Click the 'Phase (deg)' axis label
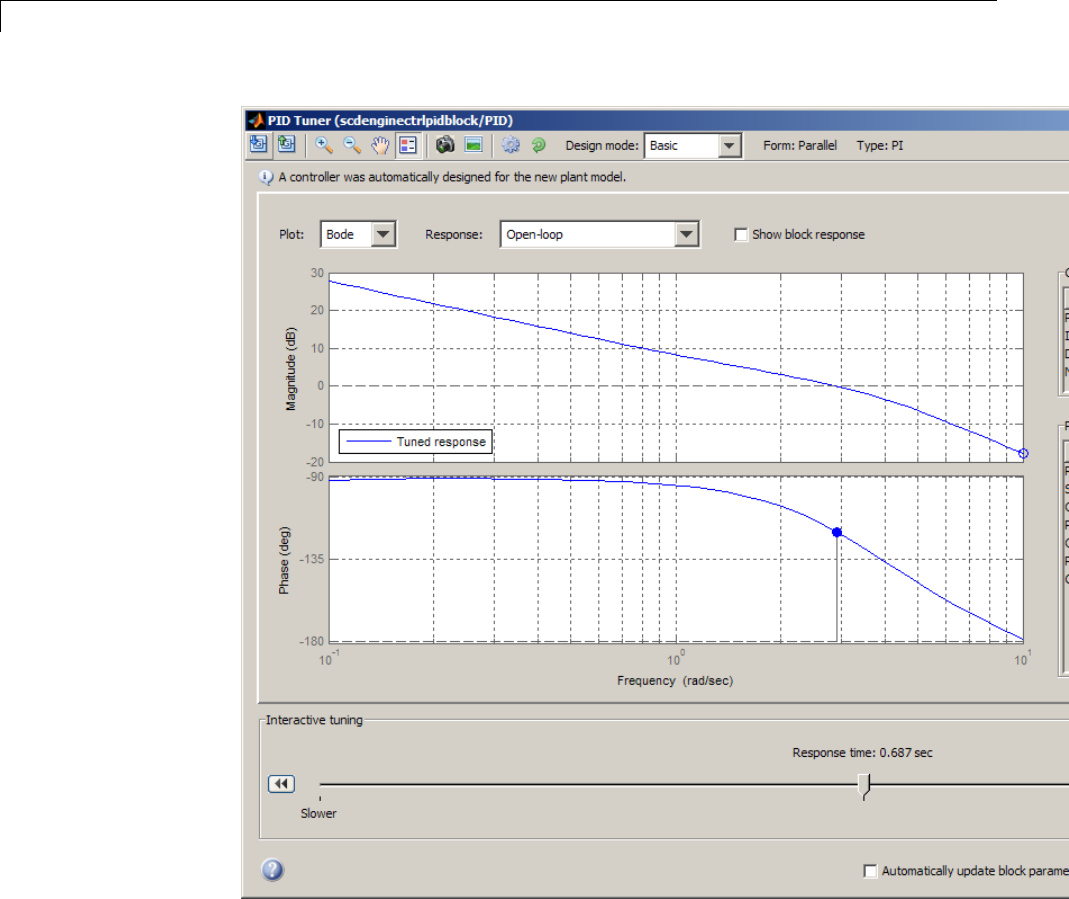 284,560
